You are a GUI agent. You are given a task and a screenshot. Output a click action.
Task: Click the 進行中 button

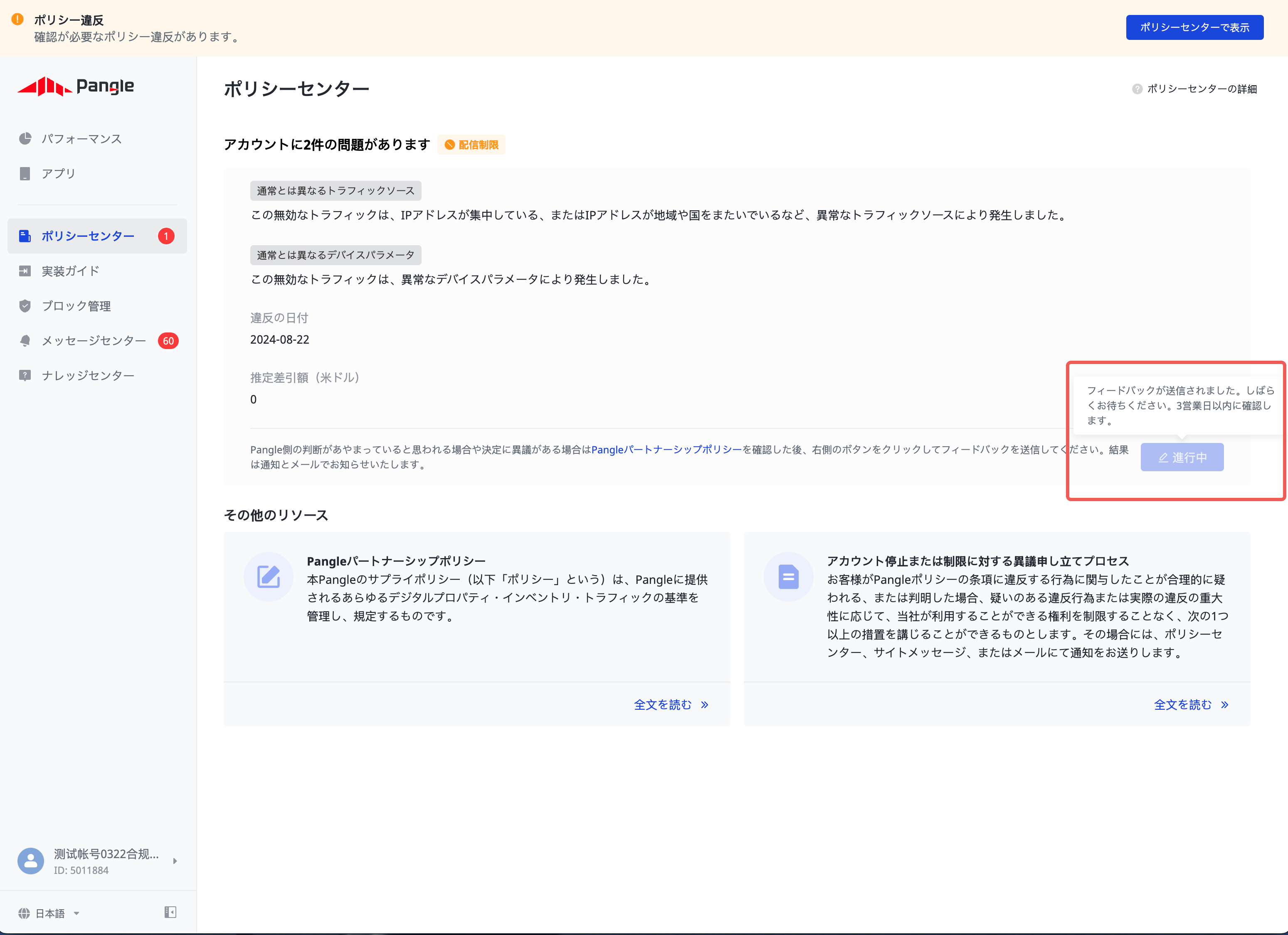pyautogui.click(x=1182, y=457)
